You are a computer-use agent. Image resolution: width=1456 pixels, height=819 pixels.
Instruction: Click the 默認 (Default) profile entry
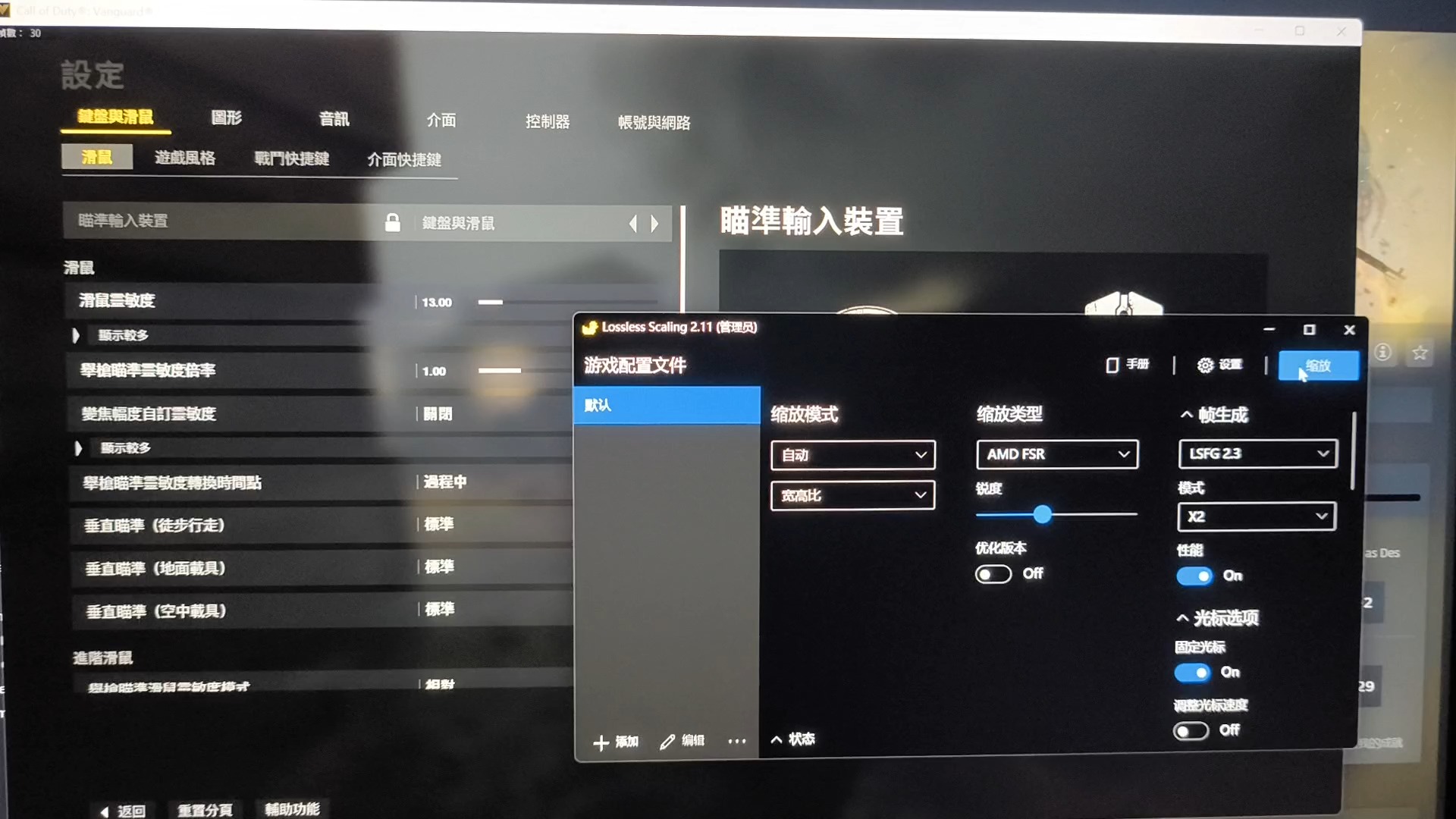coord(665,404)
